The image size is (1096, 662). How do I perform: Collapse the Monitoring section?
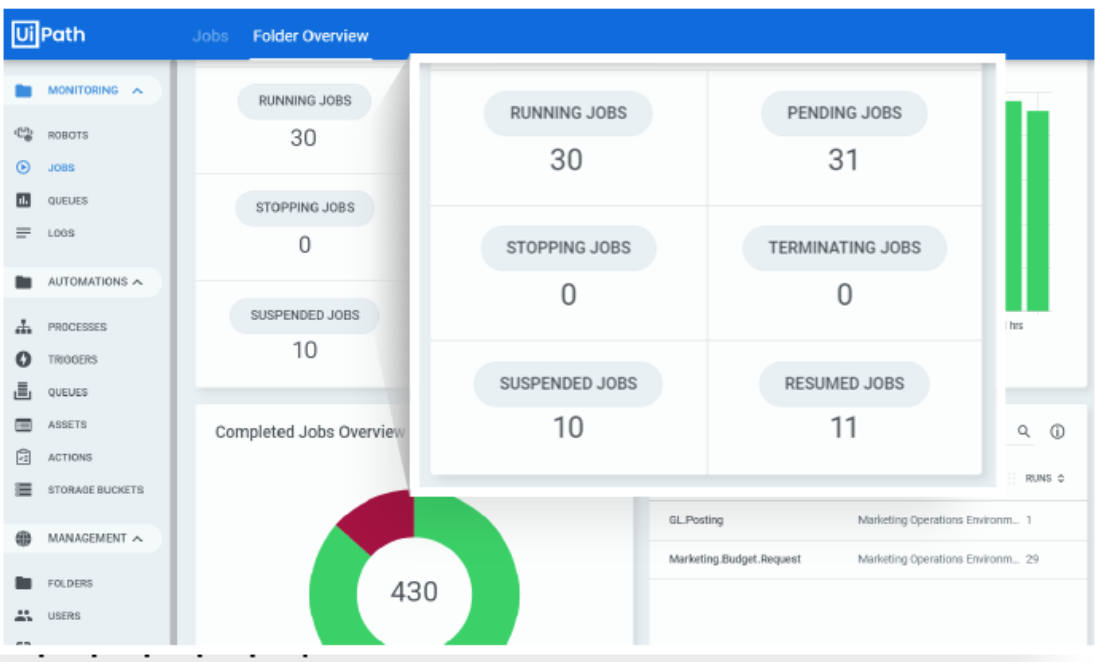click(x=137, y=91)
